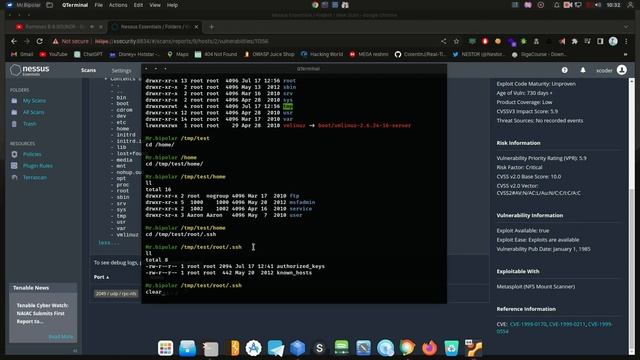Reload the page in Chrome

point(40,41)
